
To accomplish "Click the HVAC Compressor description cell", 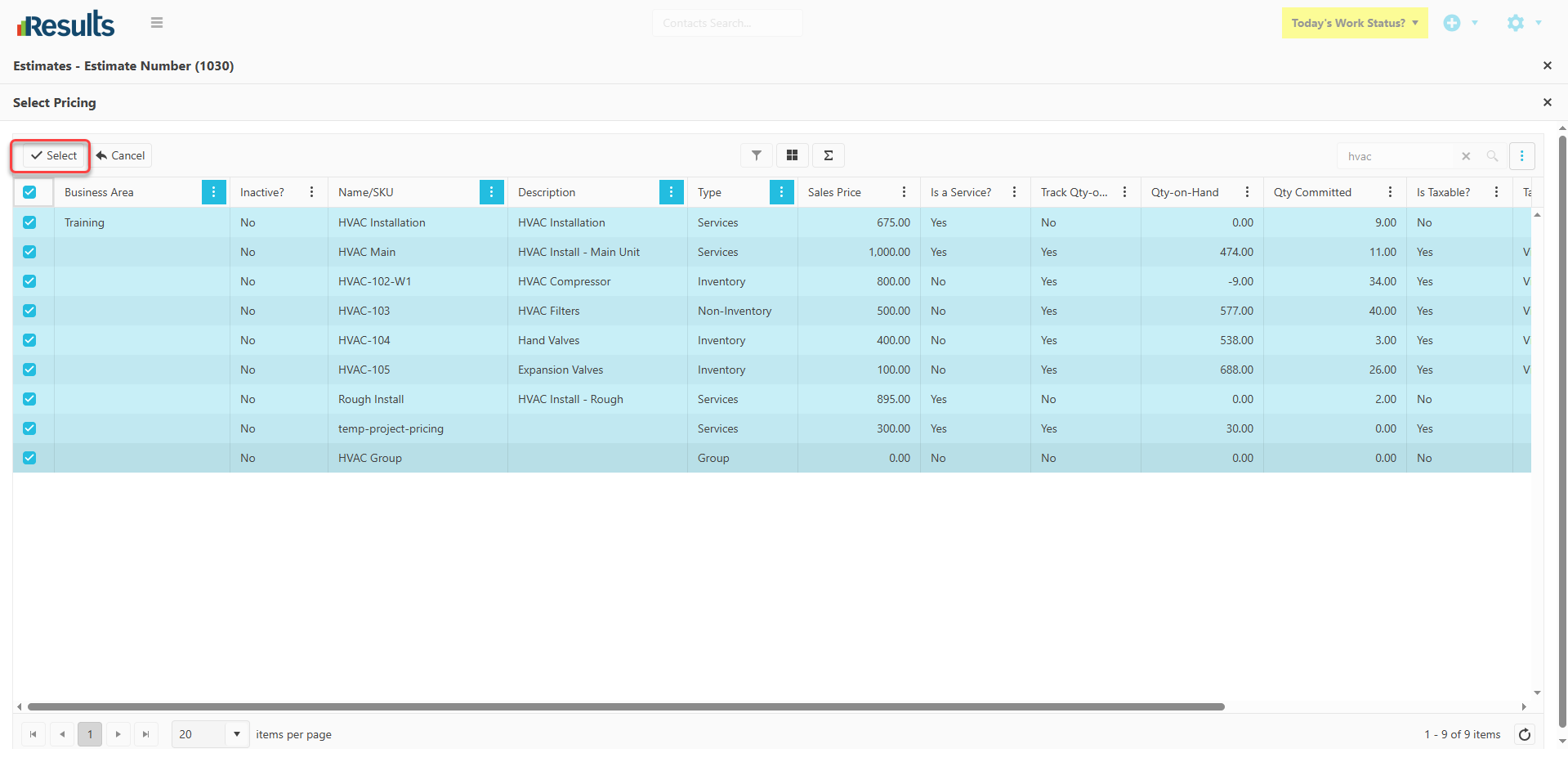I will coord(597,281).
